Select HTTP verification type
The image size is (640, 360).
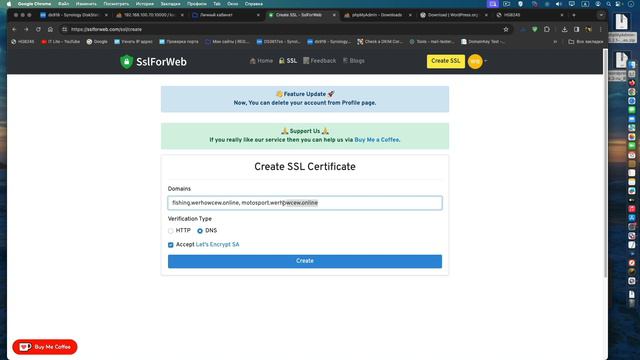[x=171, y=231]
